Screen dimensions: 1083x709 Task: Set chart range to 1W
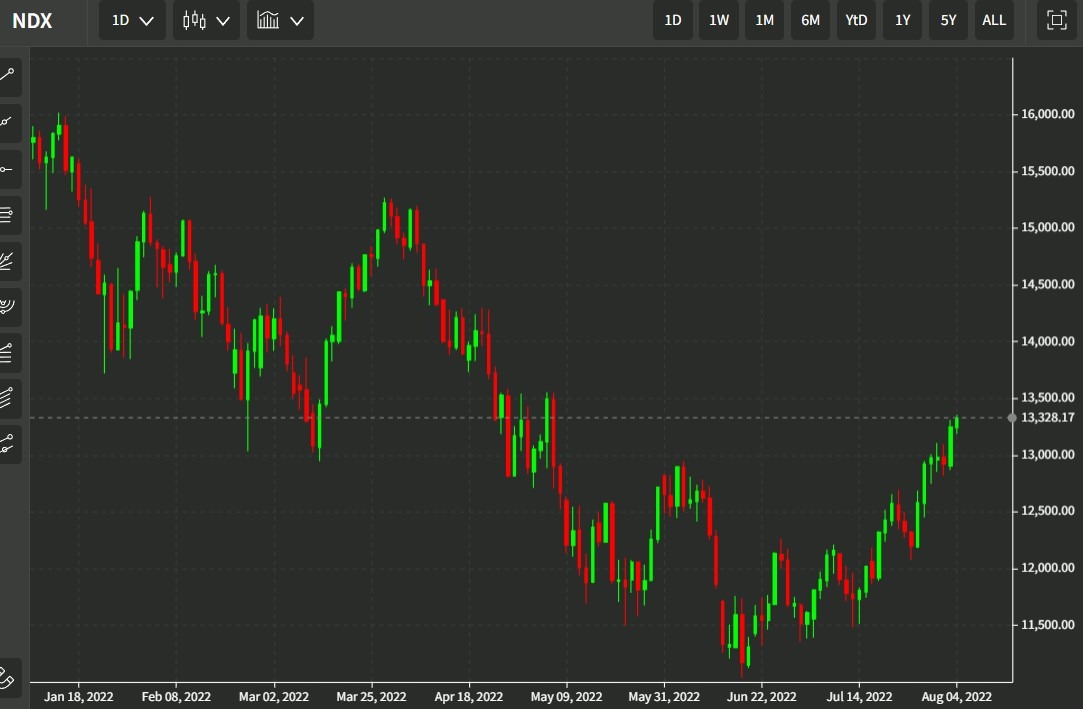pyautogui.click(x=719, y=20)
